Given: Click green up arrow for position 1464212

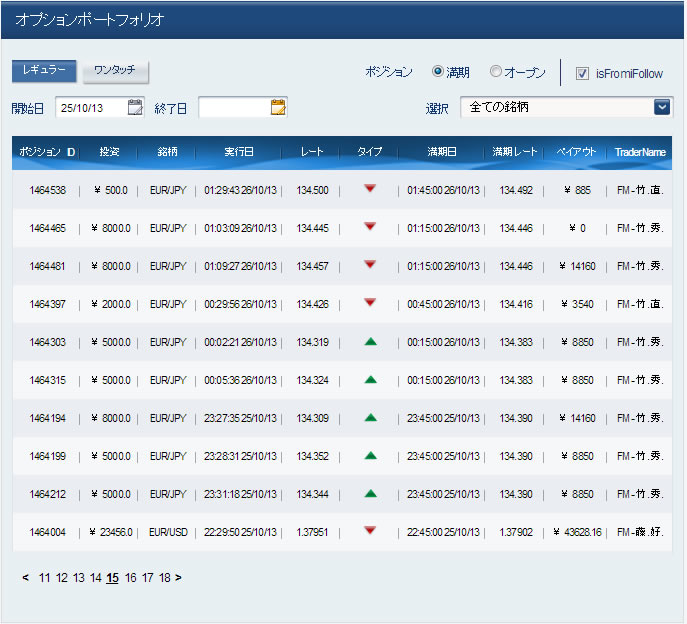Looking at the screenshot, I should pos(371,494).
